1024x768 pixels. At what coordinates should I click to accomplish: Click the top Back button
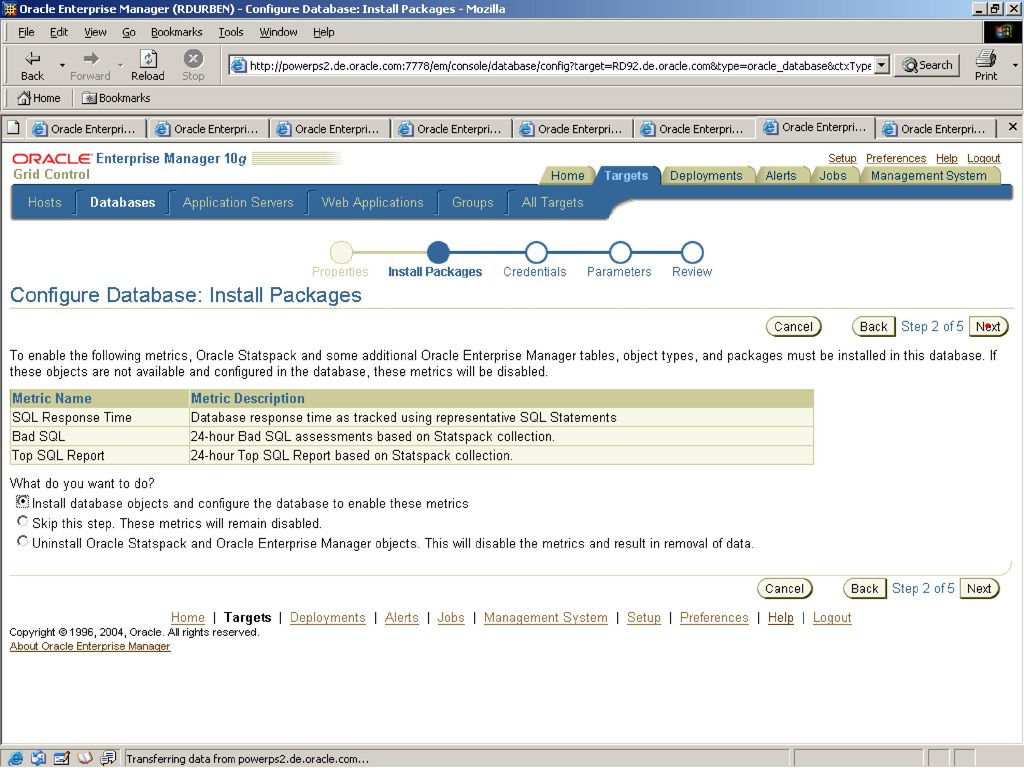[x=873, y=327]
